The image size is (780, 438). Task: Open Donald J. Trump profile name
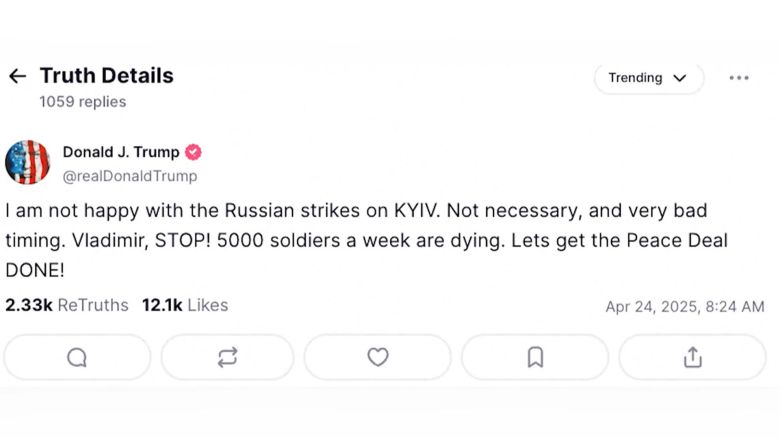coord(121,152)
